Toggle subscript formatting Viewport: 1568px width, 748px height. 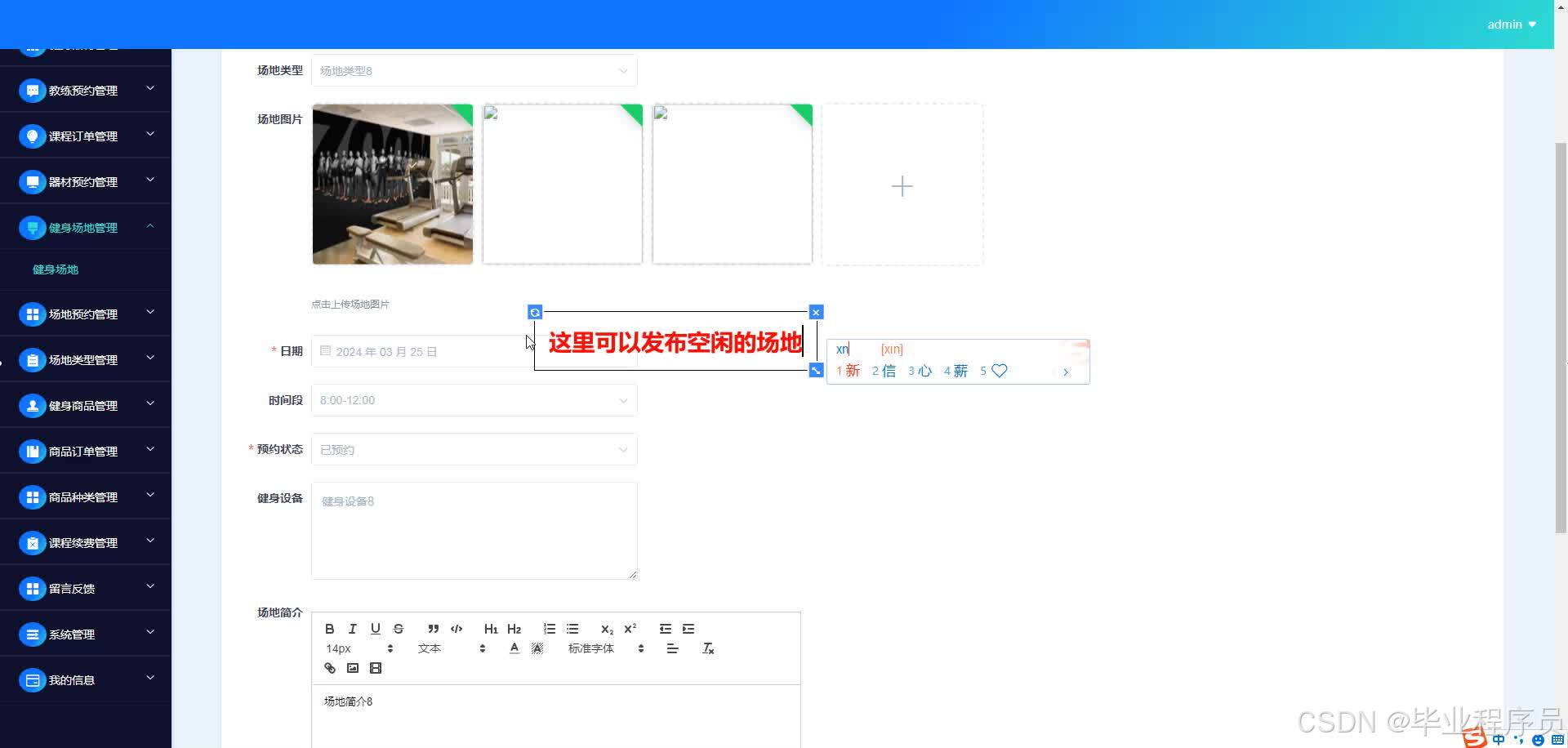tap(607, 629)
